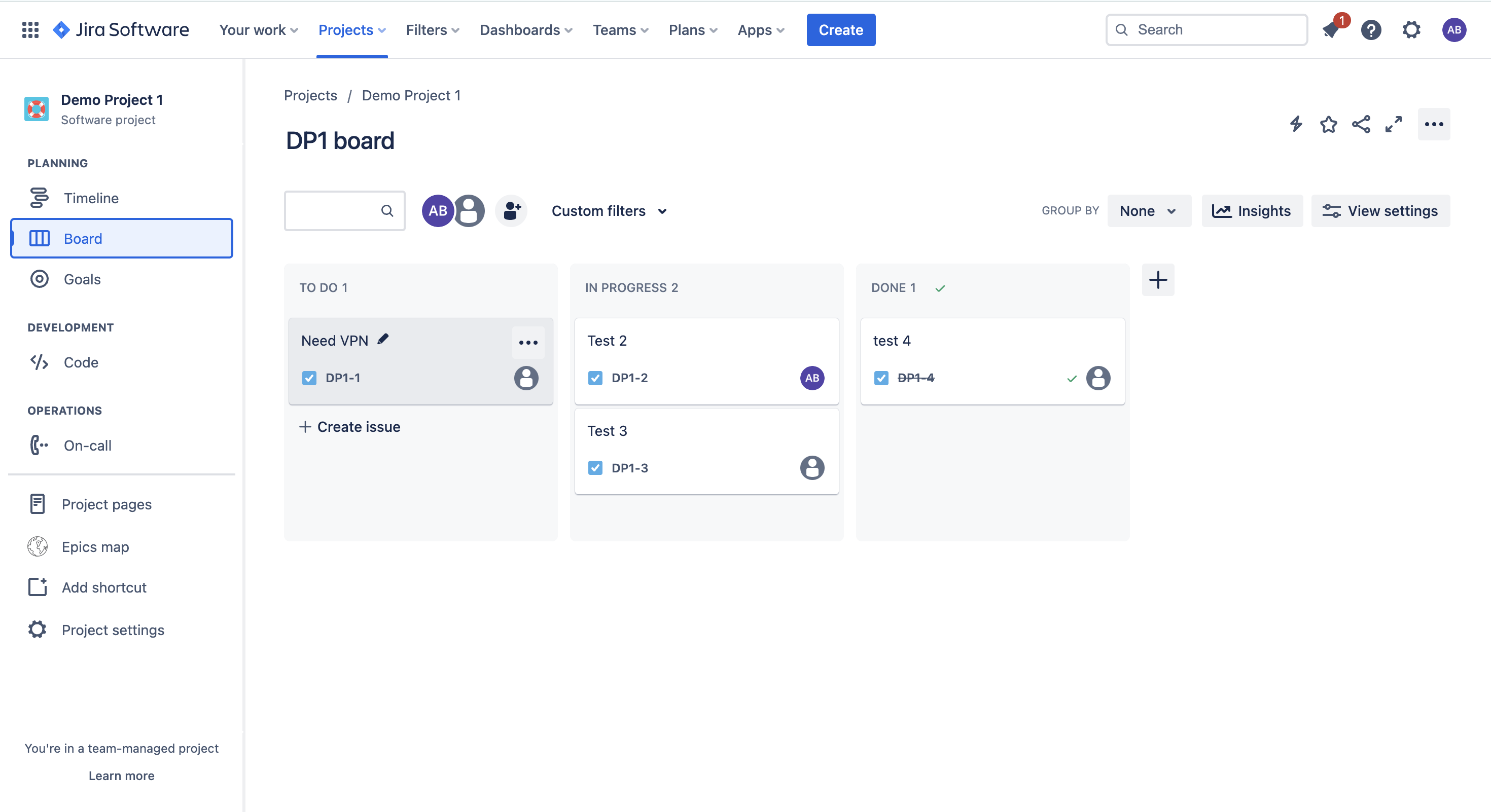Toggle the DP1-3 checkbox on Test 3 card
This screenshot has width=1491, height=812.
tap(595, 468)
